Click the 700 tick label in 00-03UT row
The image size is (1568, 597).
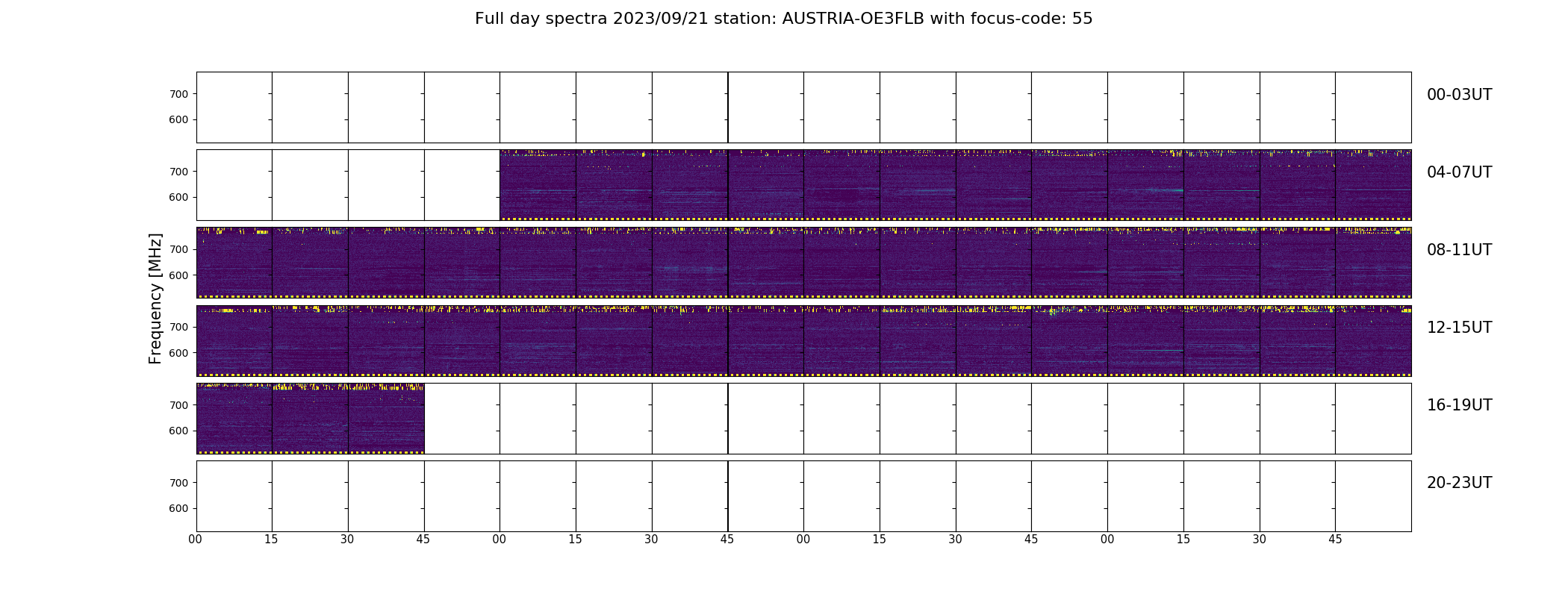(178, 94)
